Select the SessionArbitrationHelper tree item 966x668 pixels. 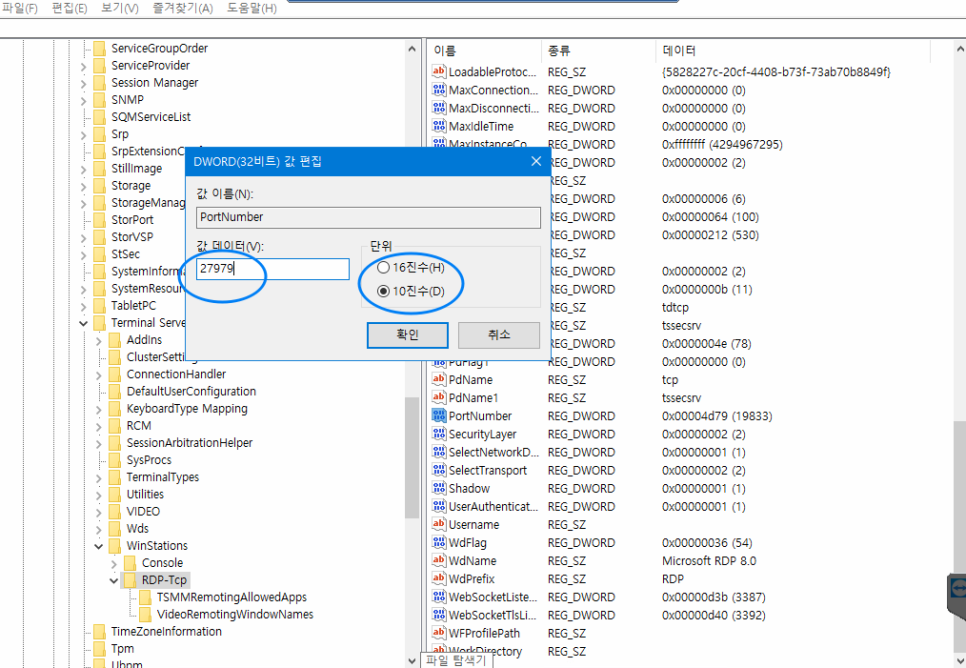pyautogui.click(x=189, y=442)
